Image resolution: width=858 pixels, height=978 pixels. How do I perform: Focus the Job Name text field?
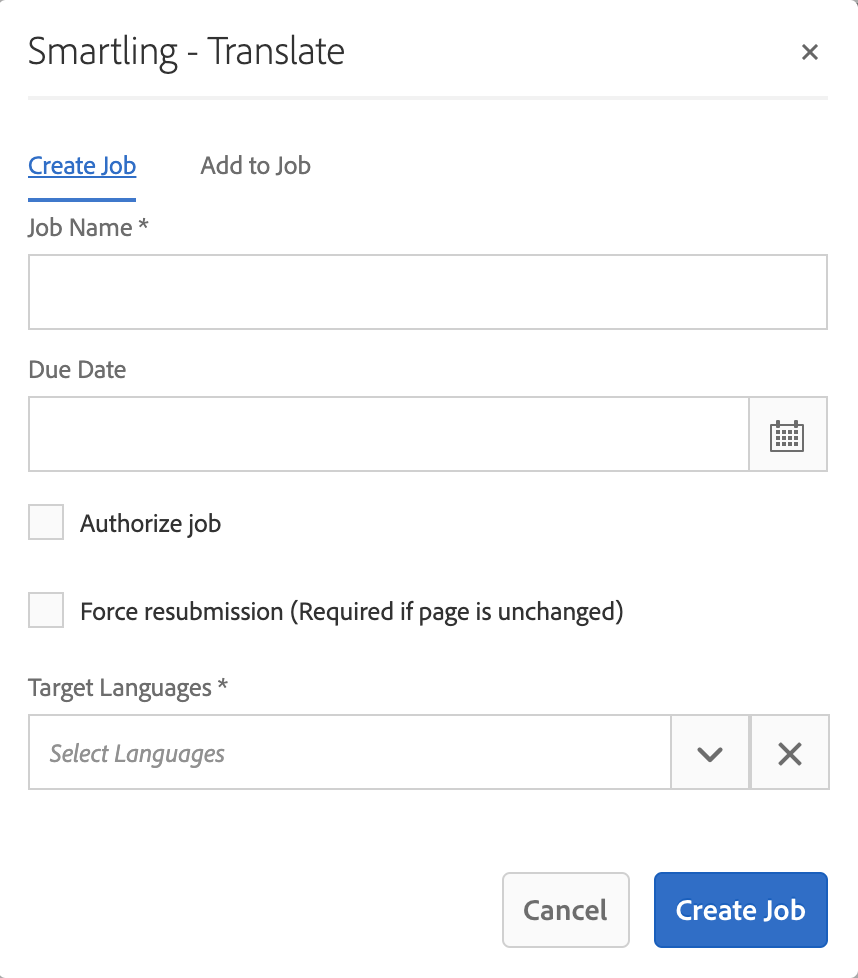pyautogui.click(x=427, y=292)
